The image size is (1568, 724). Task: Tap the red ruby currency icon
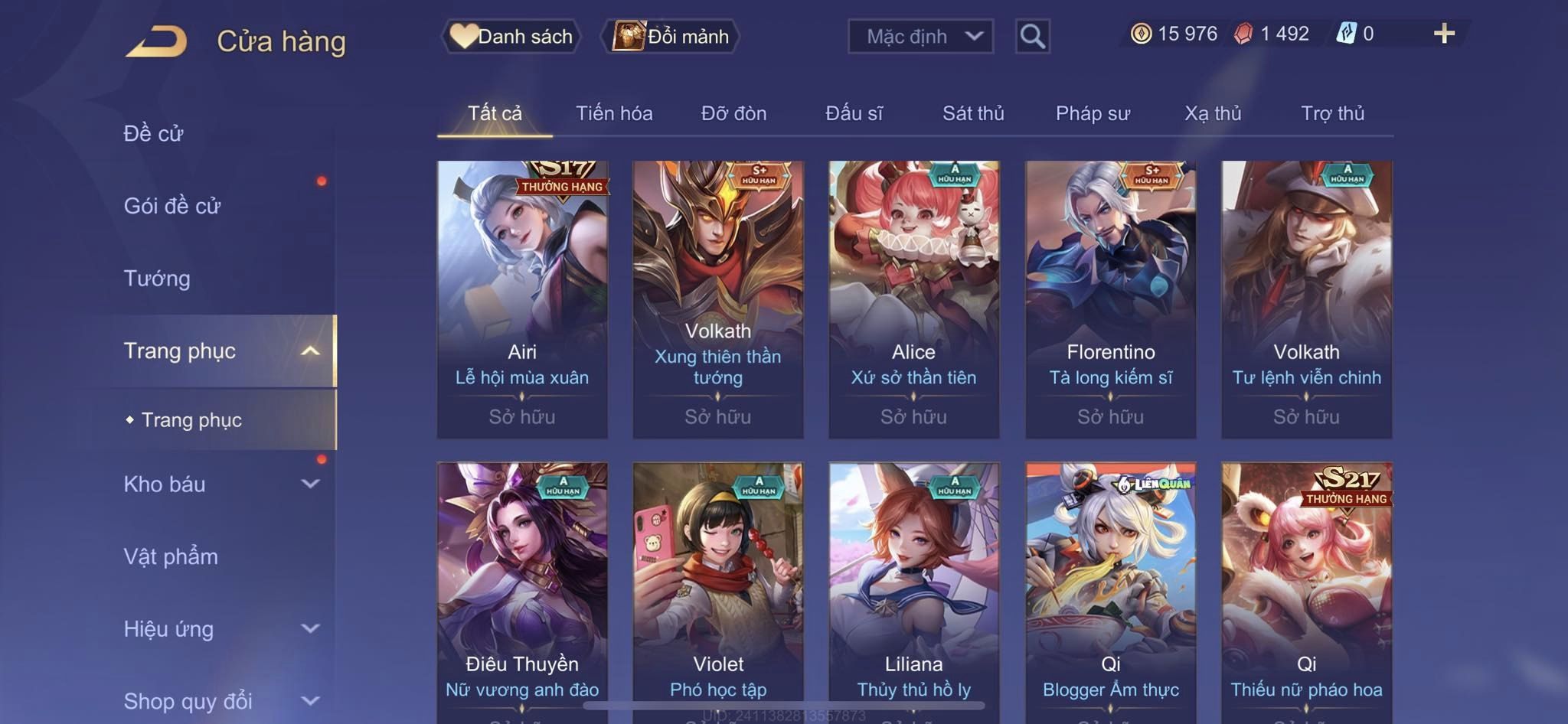pos(1243,34)
